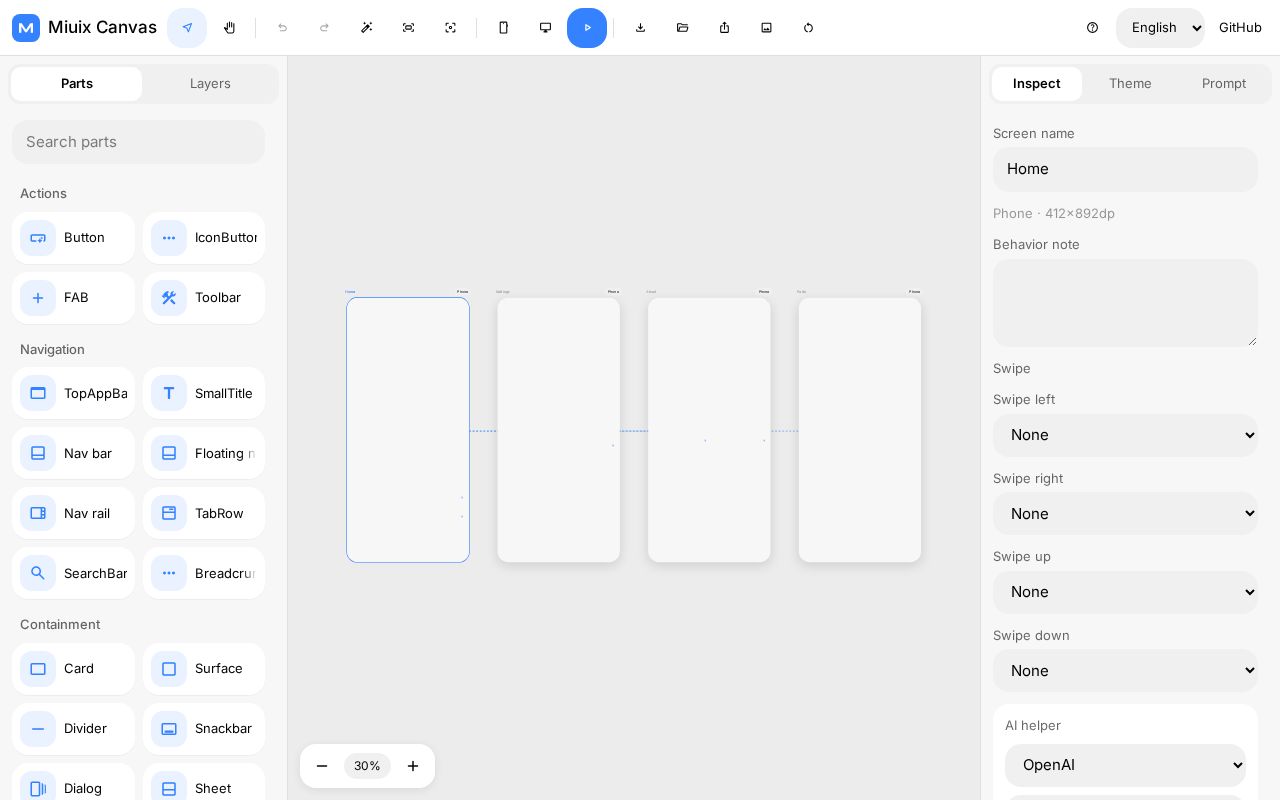The height and width of the screenshot is (800, 1280).
Task: Click the share export icon
Action: [x=724, y=28]
